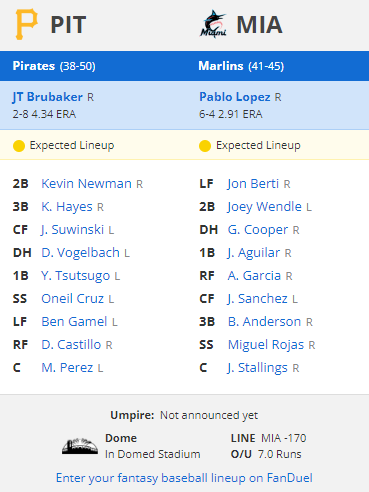Select Kevin Newman in Pirates lineup

86,184
